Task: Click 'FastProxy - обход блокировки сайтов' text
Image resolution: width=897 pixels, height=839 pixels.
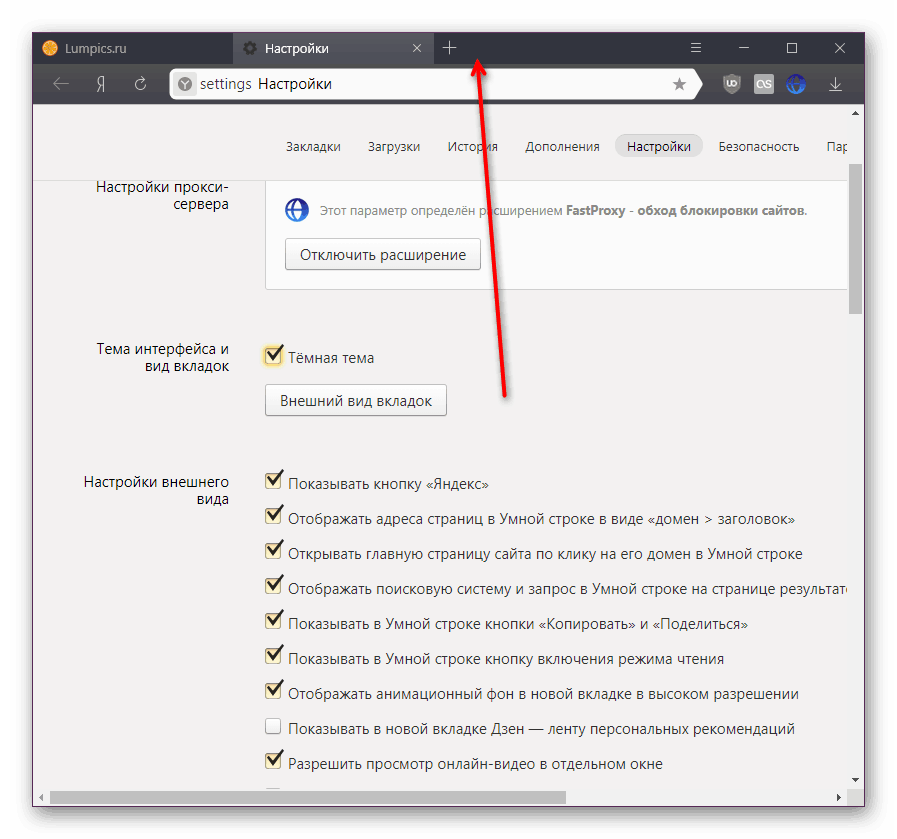Action: 686,210
